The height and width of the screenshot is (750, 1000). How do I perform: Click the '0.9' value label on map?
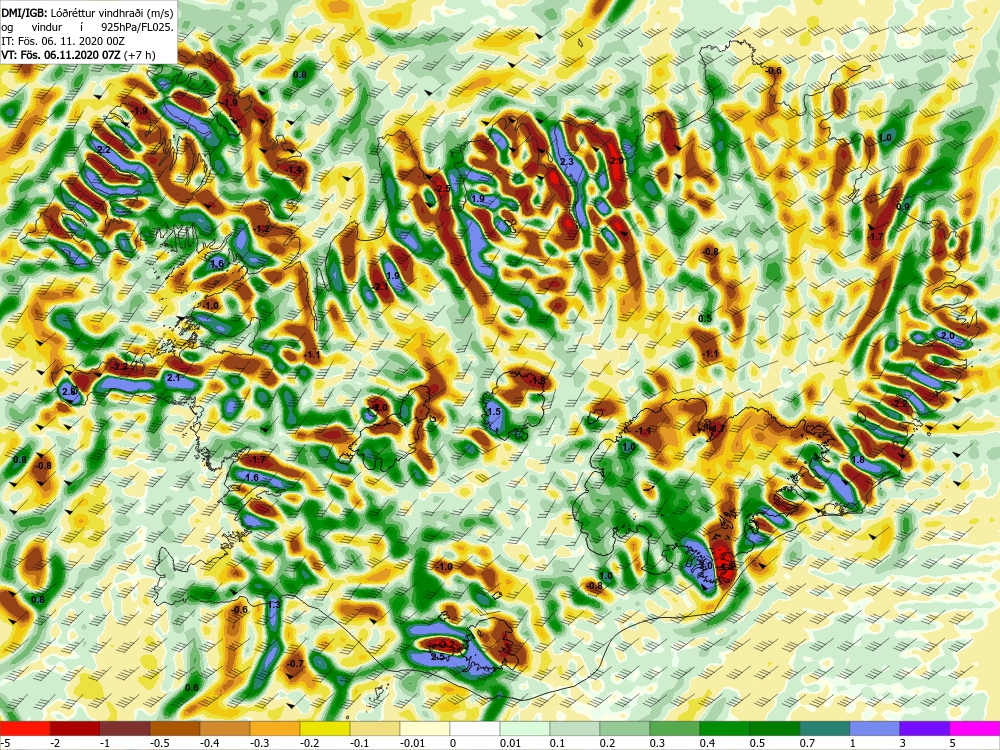point(903,207)
